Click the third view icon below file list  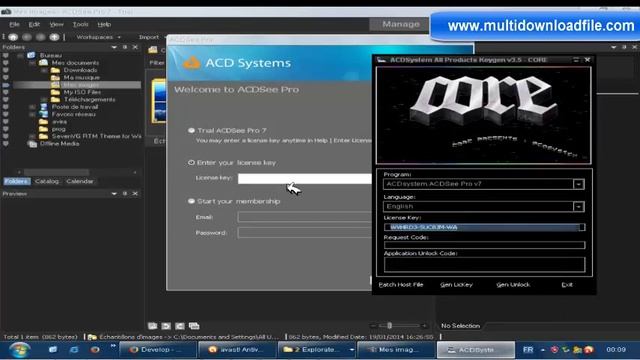tap(180, 326)
